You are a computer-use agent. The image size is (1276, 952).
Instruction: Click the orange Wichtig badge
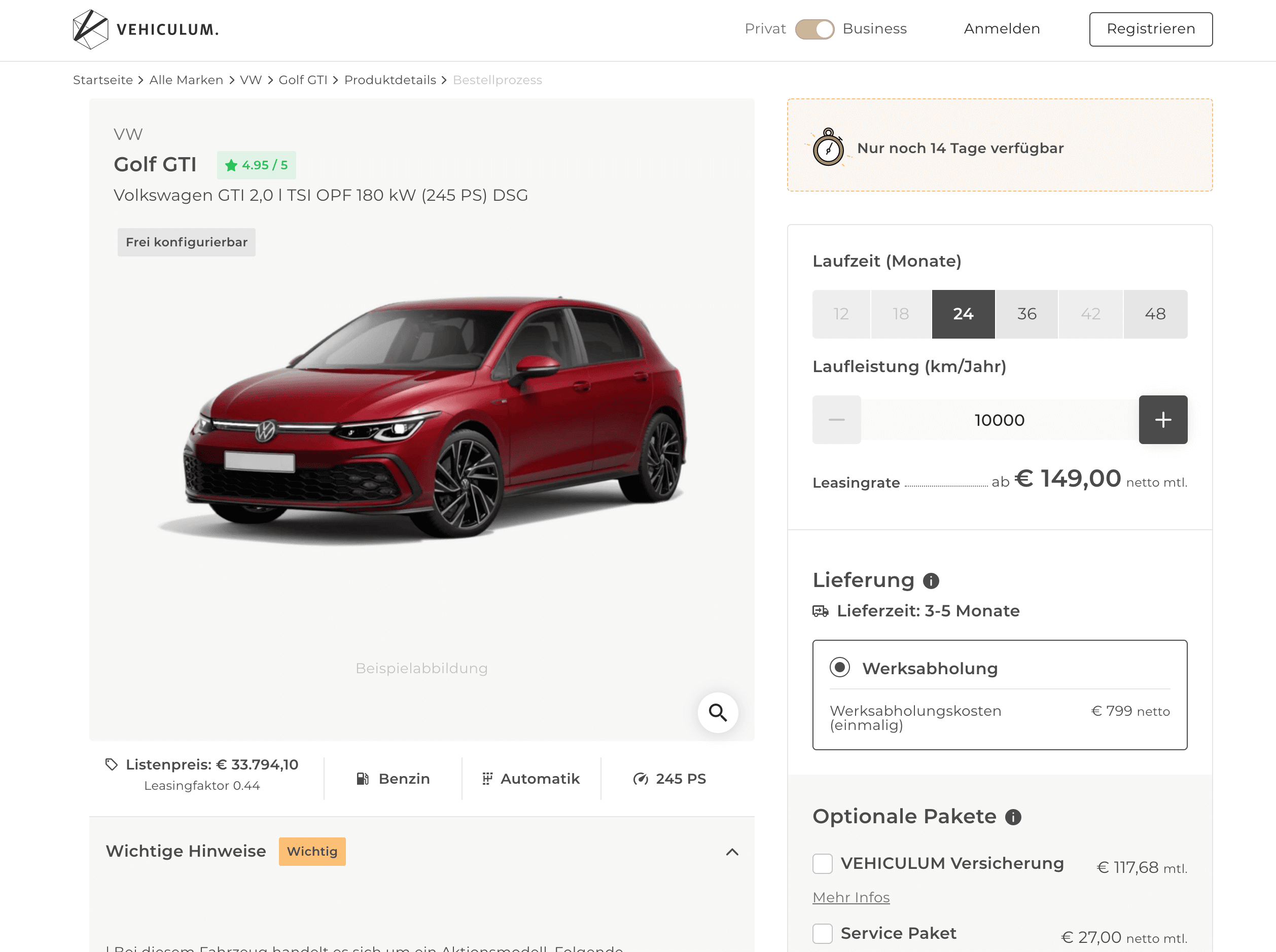(x=312, y=852)
